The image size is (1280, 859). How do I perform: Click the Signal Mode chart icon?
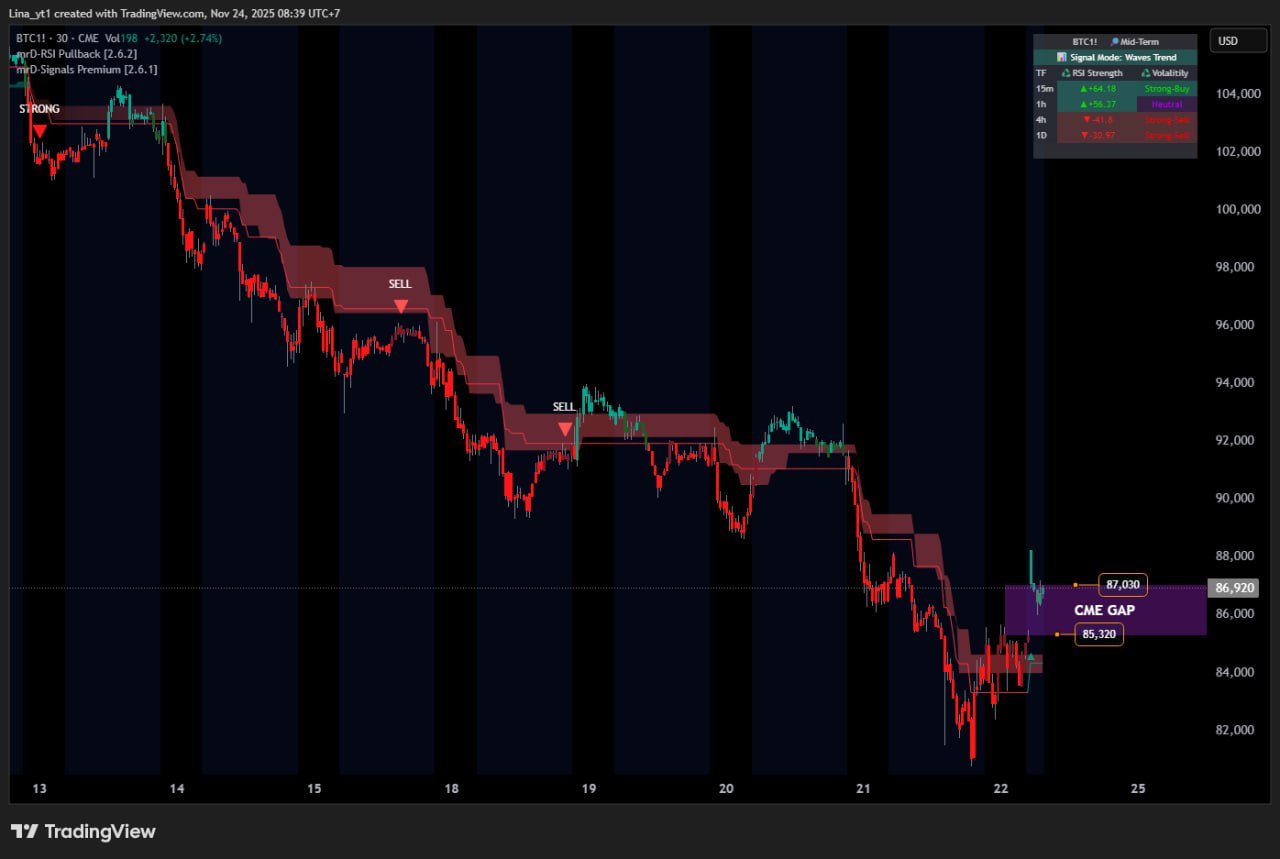[x=1062, y=57]
